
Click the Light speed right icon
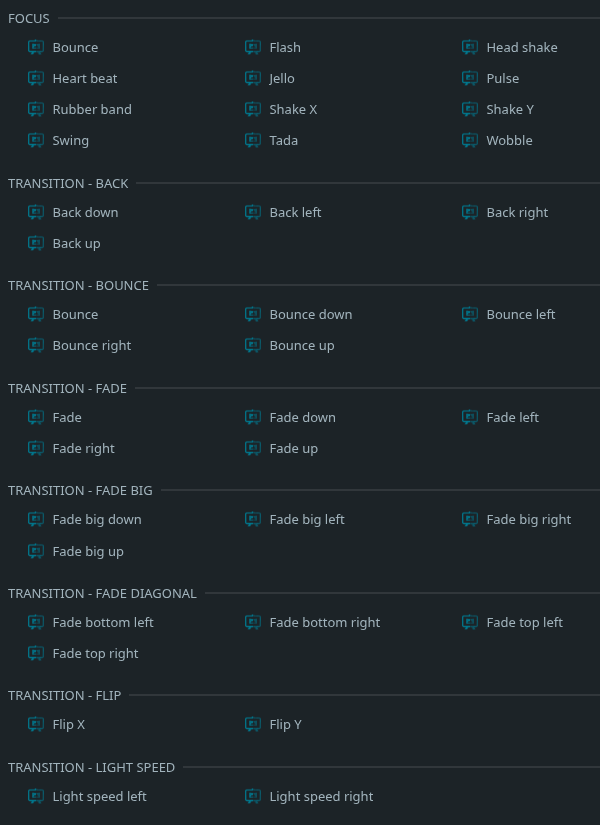pyautogui.click(x=253, y=797)
